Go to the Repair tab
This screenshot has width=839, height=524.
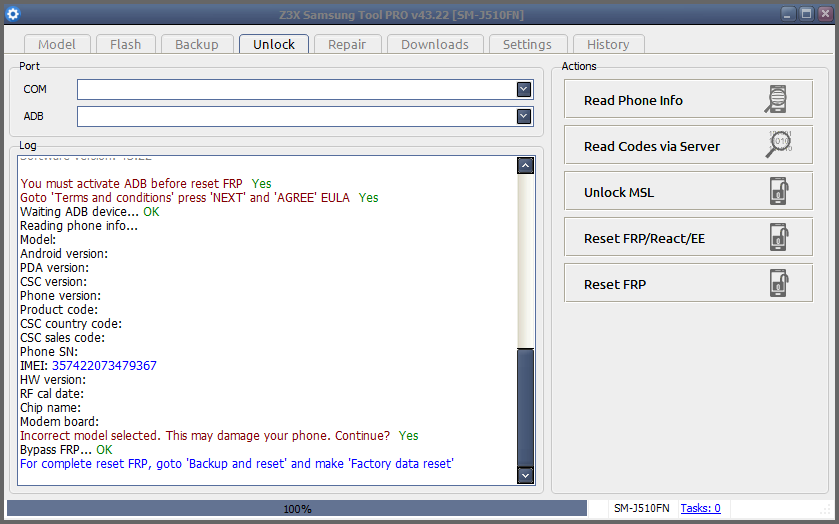[x=347, y=44]
